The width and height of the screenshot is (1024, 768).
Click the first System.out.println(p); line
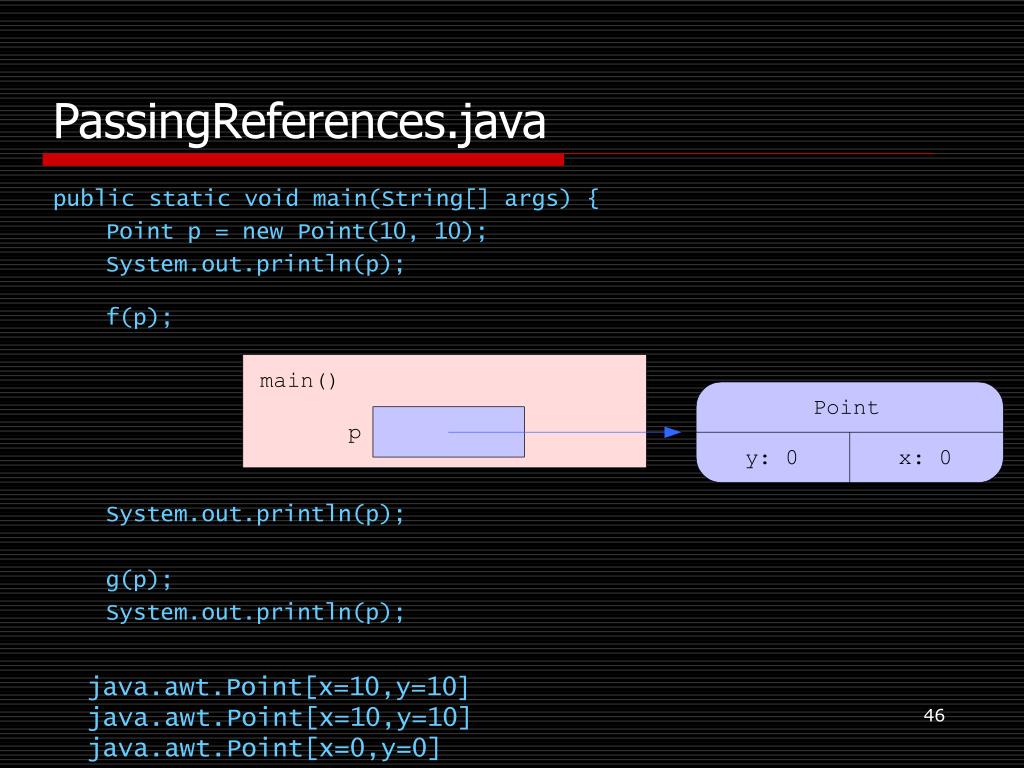(x=255, y=264)
